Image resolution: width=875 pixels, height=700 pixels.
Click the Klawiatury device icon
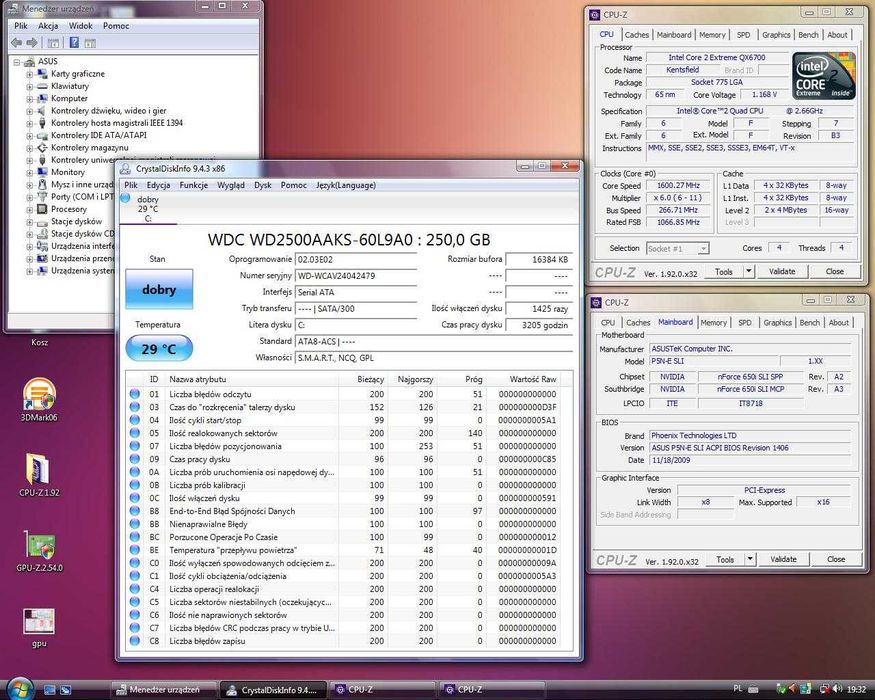click(42, 86)
